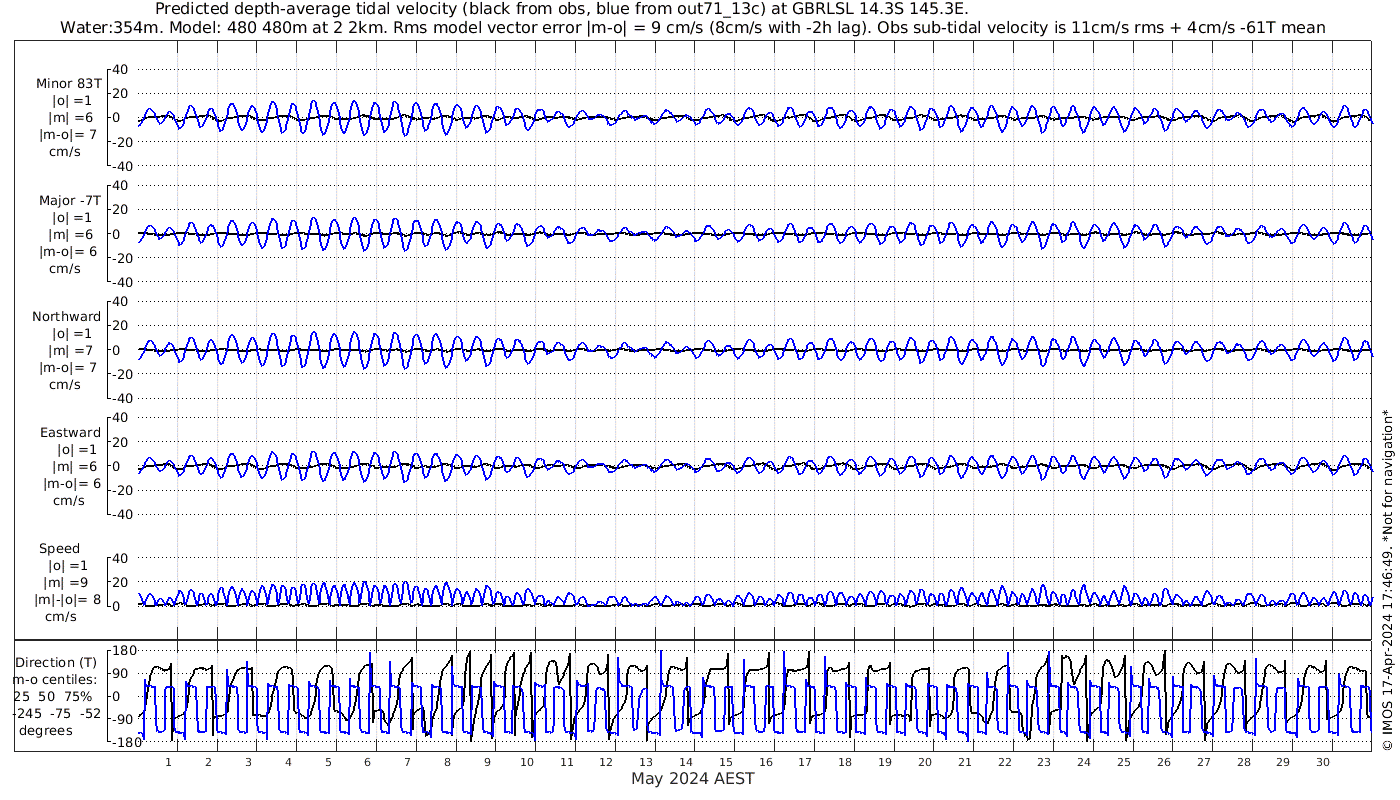This screenshot has width=1400, height=800.
Task: Select day 8 on the date axis
Action: 447,762
